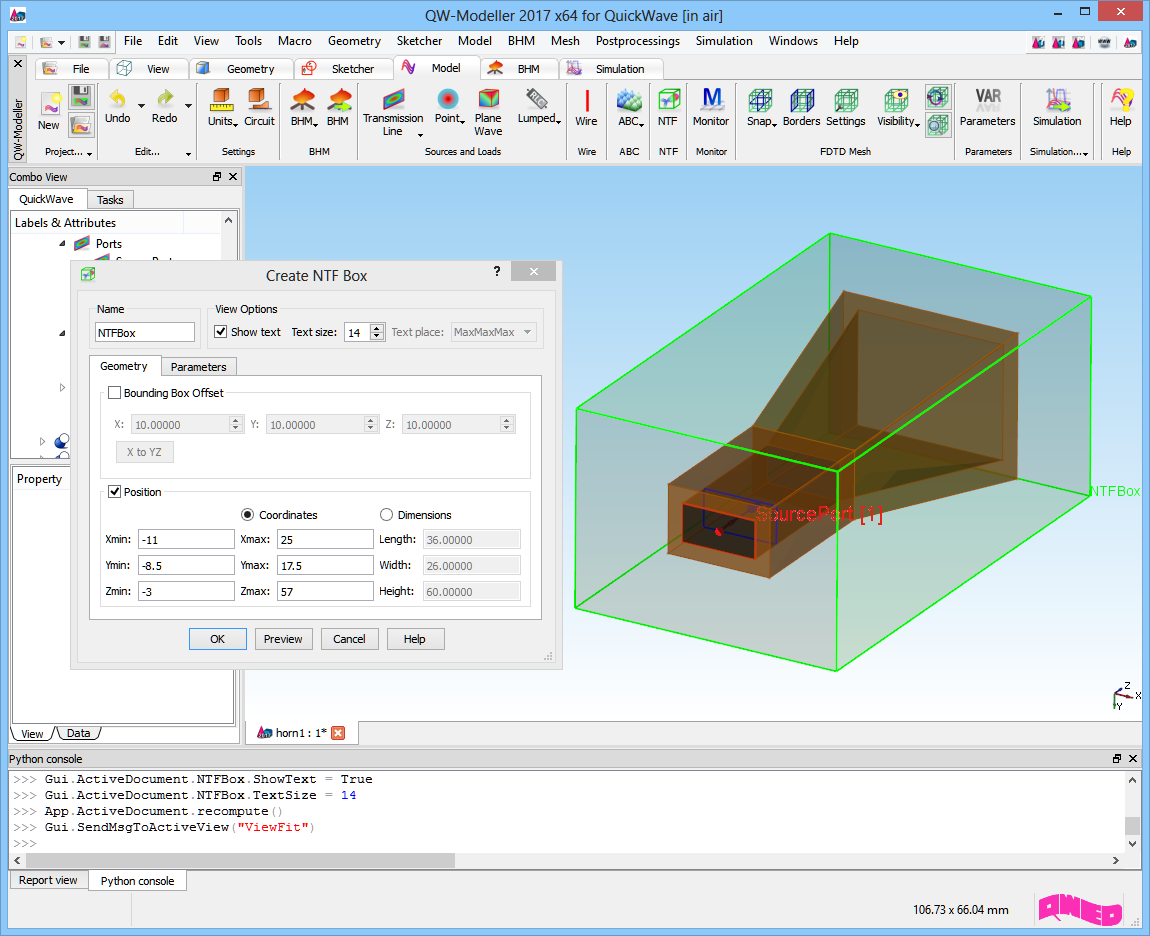Click the Zmax input field
This screenshot has width=1150, height=936.
point(325,591)
